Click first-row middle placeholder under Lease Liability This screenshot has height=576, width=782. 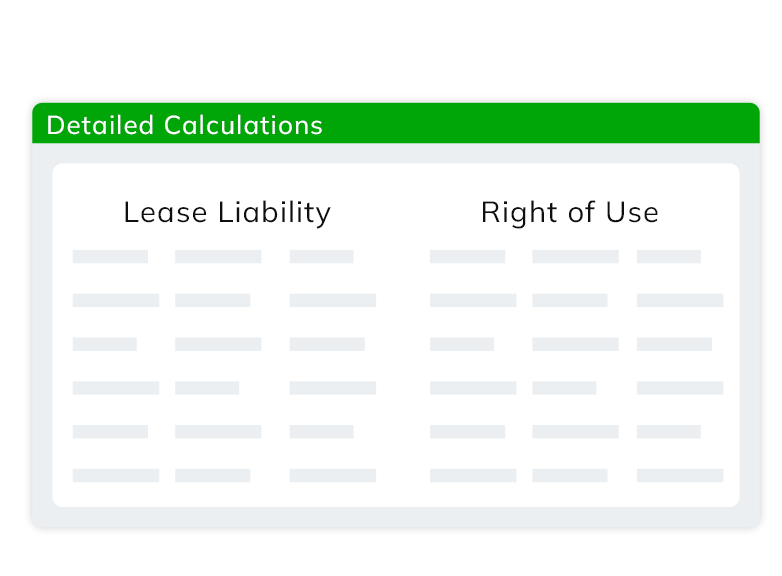(x=218, y=256)
